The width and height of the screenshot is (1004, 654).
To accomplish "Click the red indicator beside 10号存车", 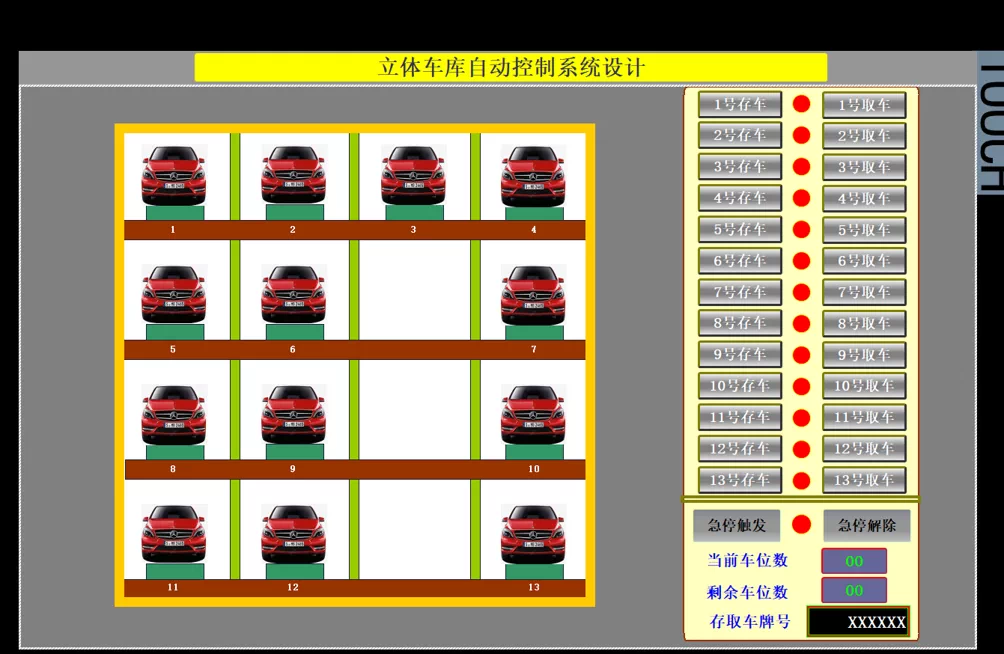I will 802,386.
